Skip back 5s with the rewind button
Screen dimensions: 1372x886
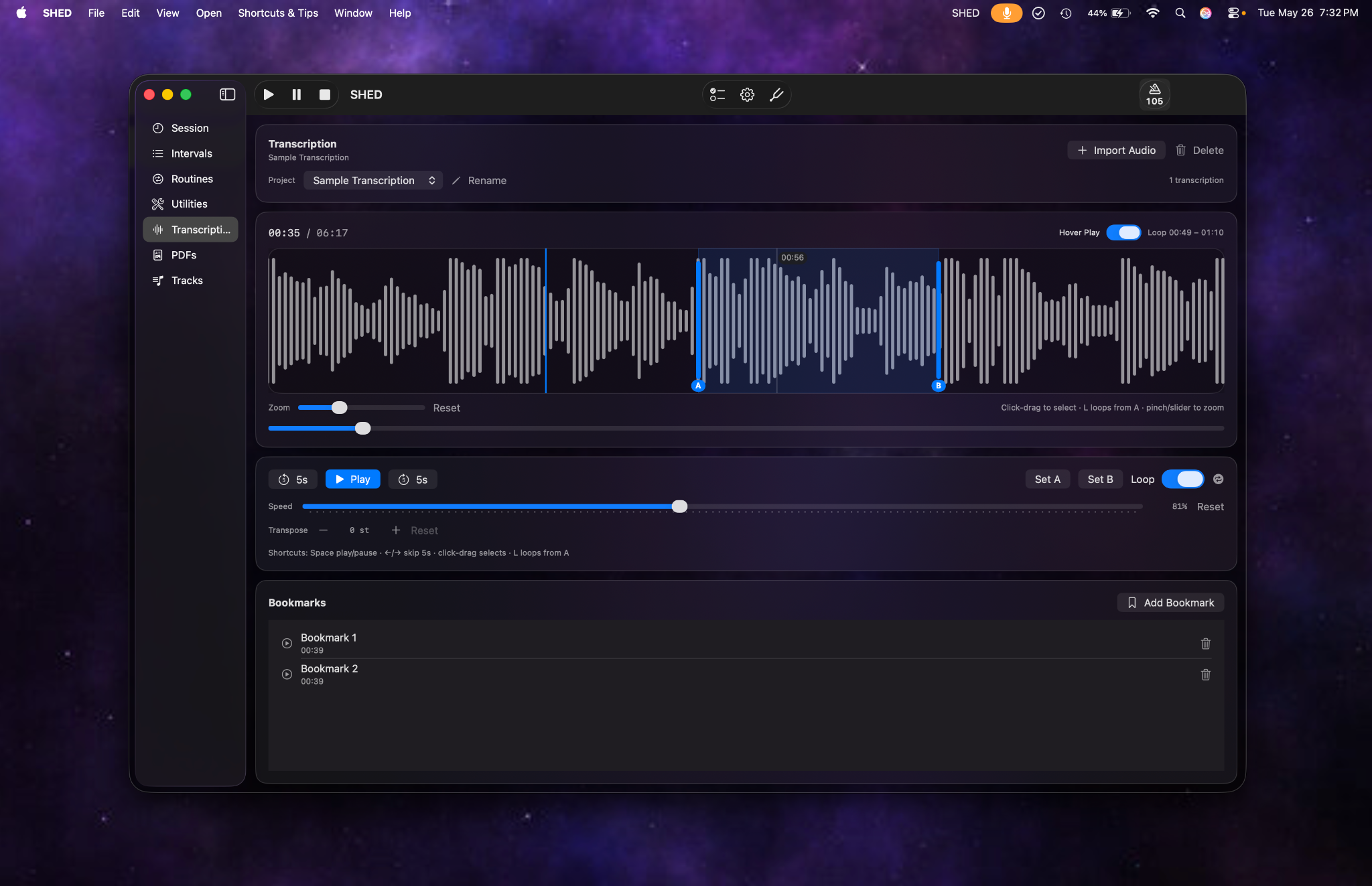click(293, 479)
